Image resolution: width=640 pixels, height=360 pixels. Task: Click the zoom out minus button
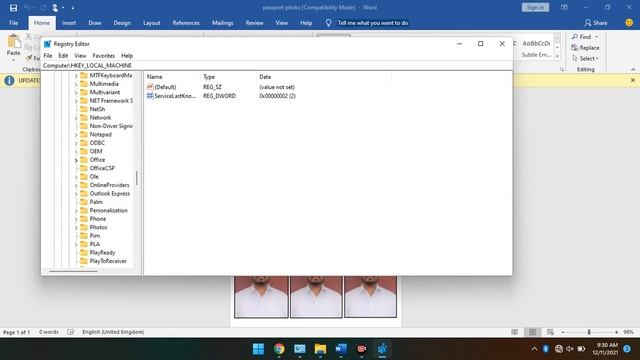(x=563, y=332)
